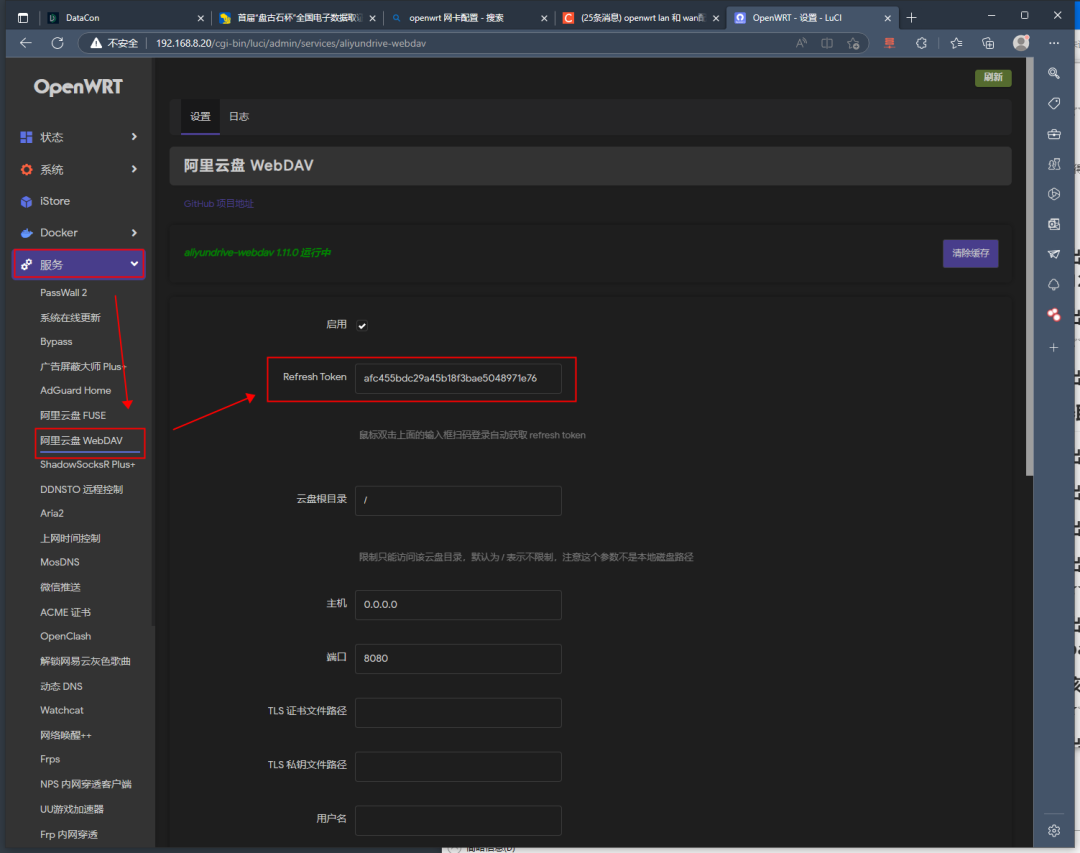1080x853 pixels.
Task: Click the plus icon to customize sidebar
Action: tap(1054, 347)
